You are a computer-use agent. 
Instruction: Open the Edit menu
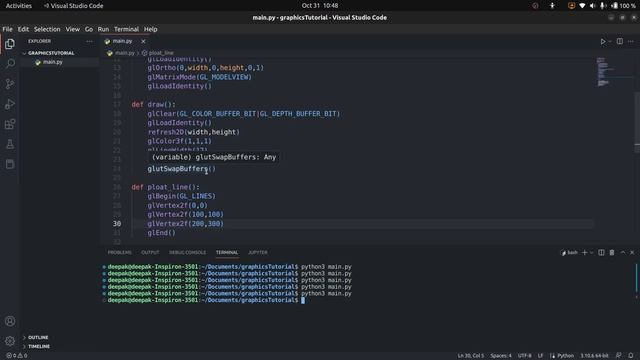23,29
